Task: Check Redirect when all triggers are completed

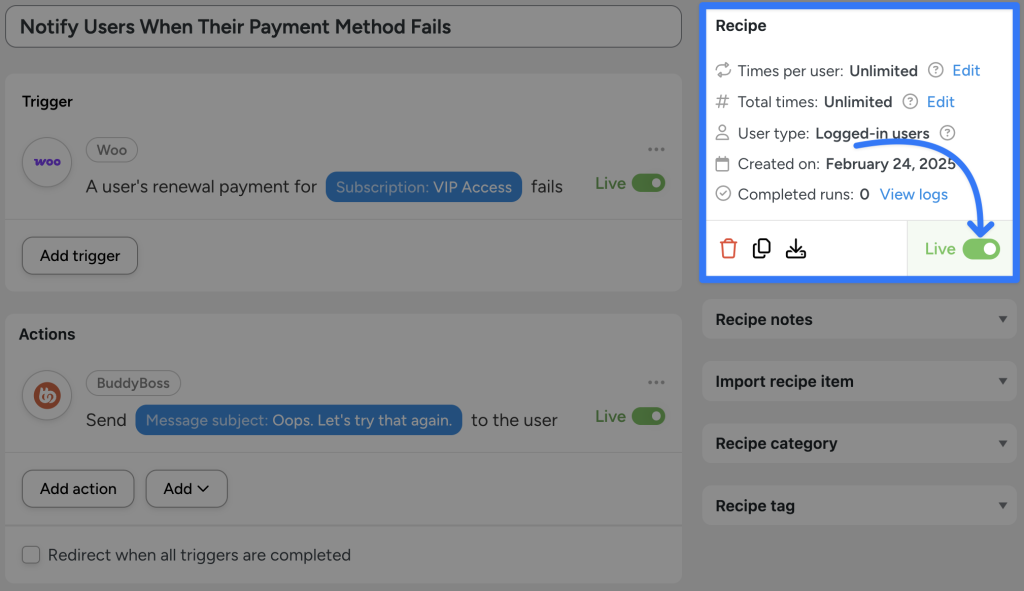Action: pyautogui.click(x=31, y=554)
